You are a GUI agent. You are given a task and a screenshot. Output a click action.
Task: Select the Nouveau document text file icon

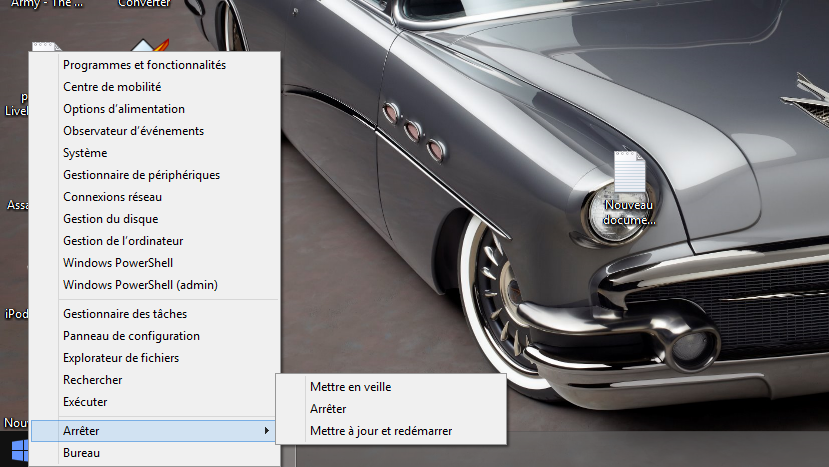(629, 173)
